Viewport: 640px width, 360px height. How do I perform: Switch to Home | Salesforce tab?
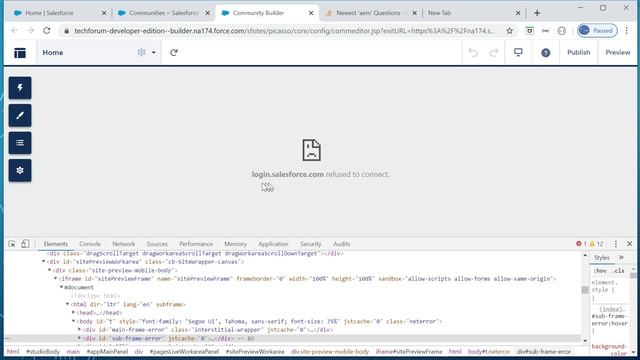(49, 13)
